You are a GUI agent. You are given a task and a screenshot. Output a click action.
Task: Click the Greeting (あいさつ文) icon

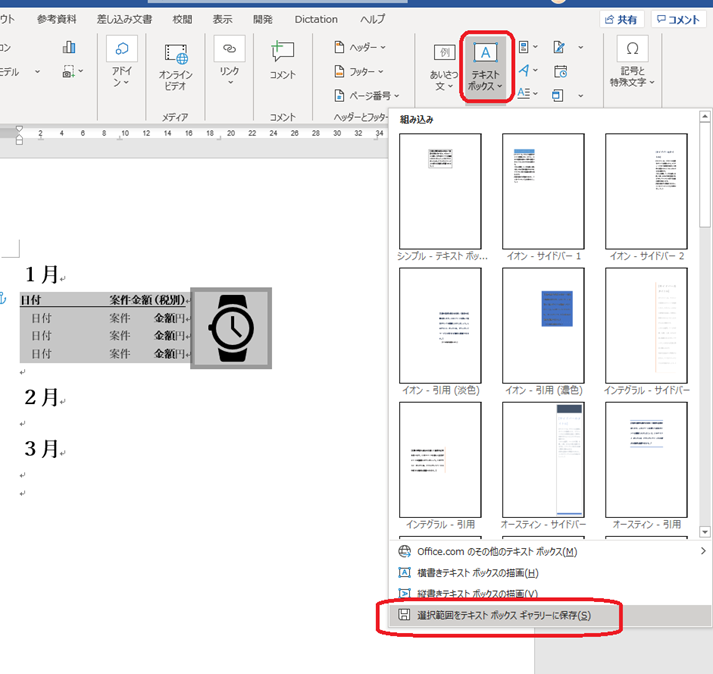(x=444, y=53)
